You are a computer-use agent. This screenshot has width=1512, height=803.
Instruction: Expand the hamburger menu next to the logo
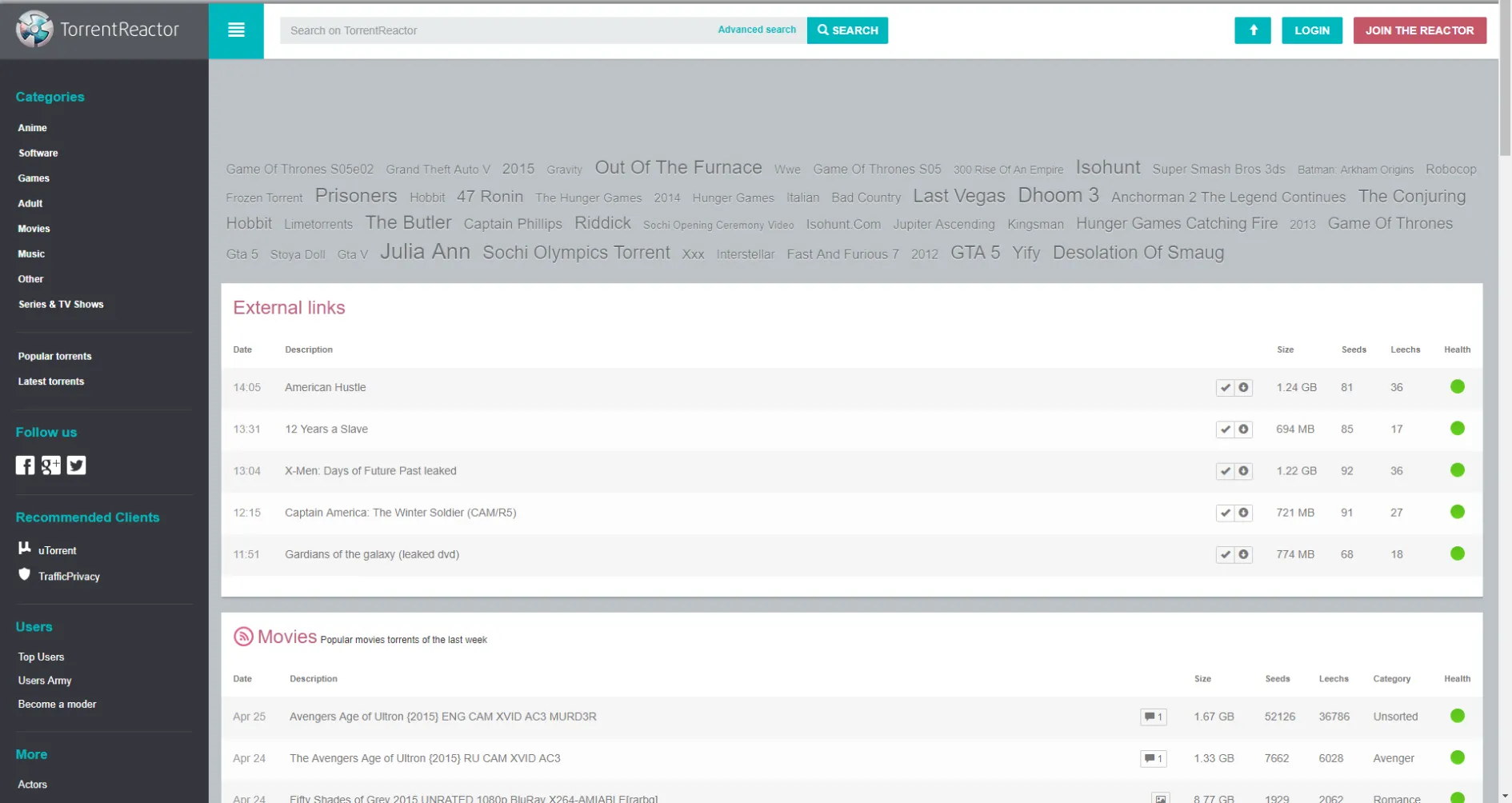(x=235, y=30)
